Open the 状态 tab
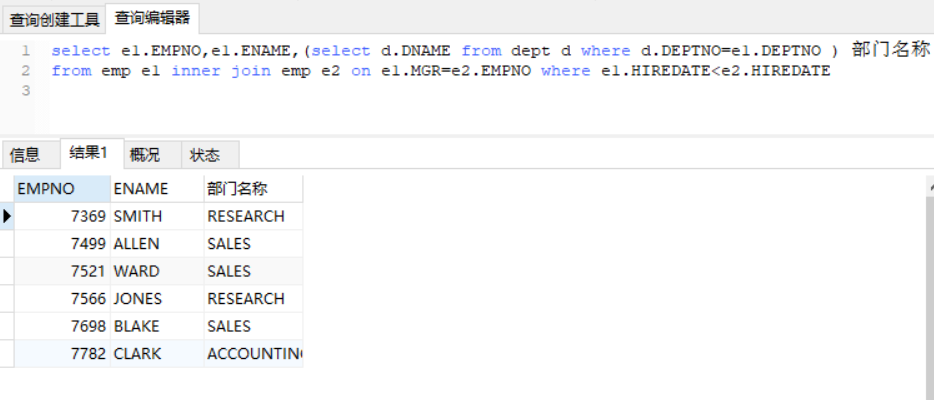 (205, 154)
